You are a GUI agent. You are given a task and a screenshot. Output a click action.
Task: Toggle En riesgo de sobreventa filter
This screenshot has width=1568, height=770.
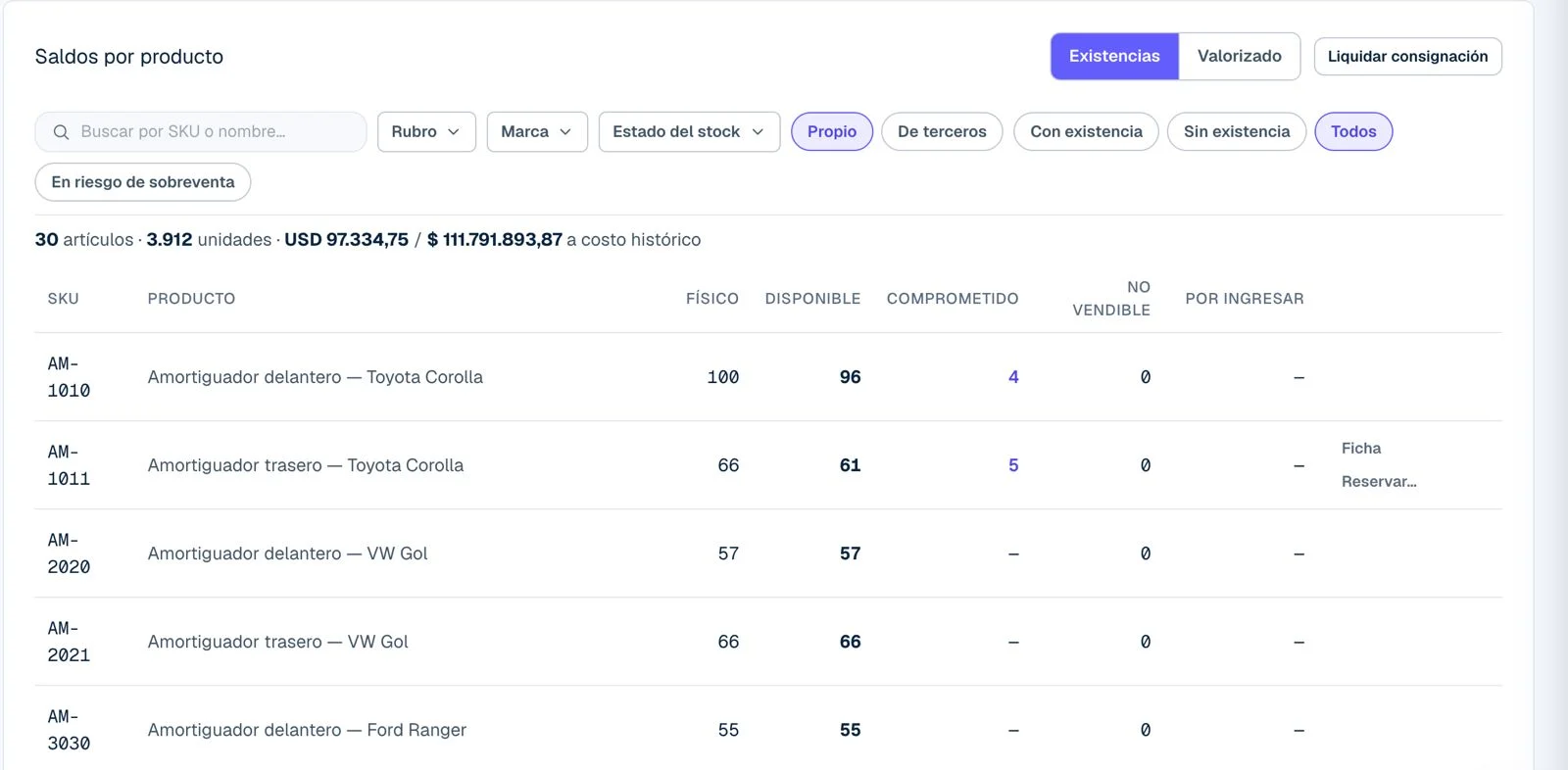[x=143, y=182]
